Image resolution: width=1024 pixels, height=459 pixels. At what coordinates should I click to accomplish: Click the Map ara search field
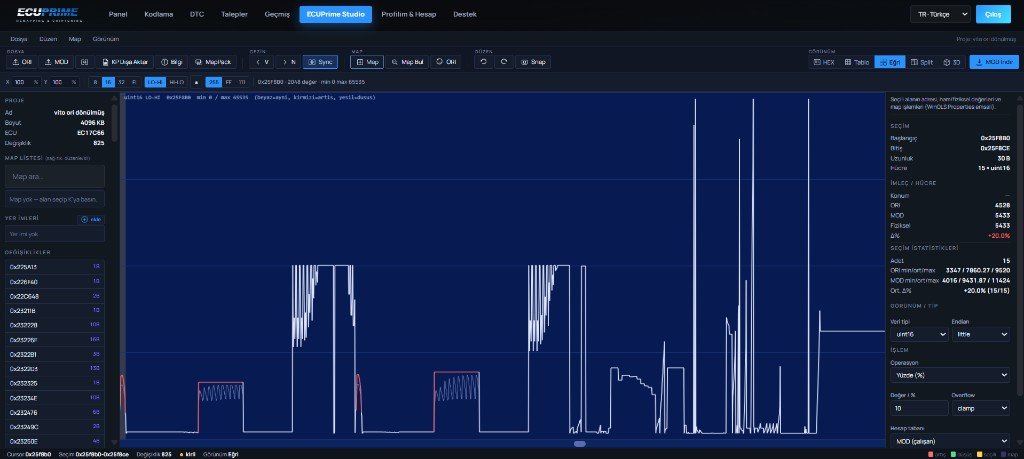[x=55, y=176]
